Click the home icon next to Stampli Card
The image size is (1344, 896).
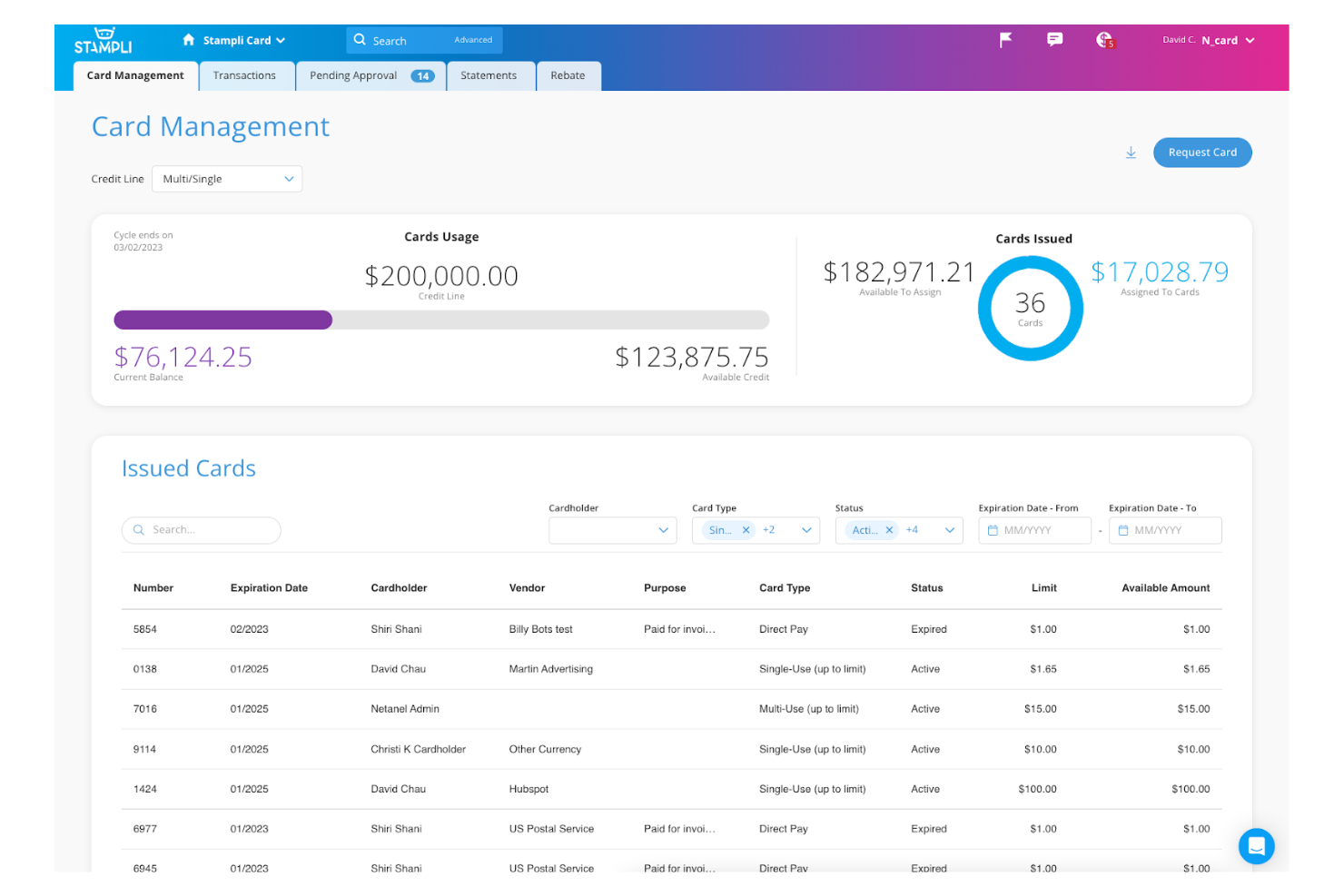(x=189, y=40)
